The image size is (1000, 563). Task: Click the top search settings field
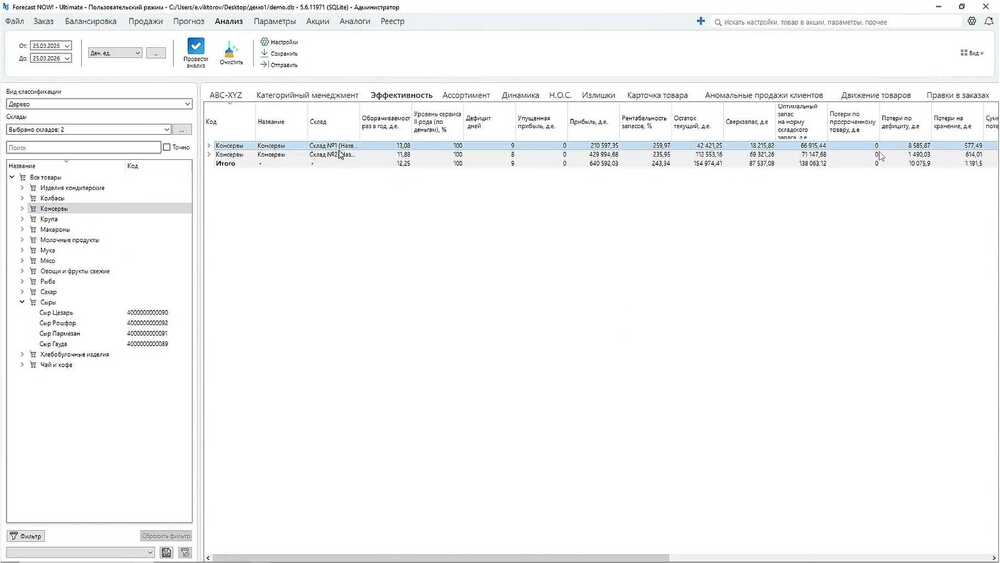(x=835, y=22)
